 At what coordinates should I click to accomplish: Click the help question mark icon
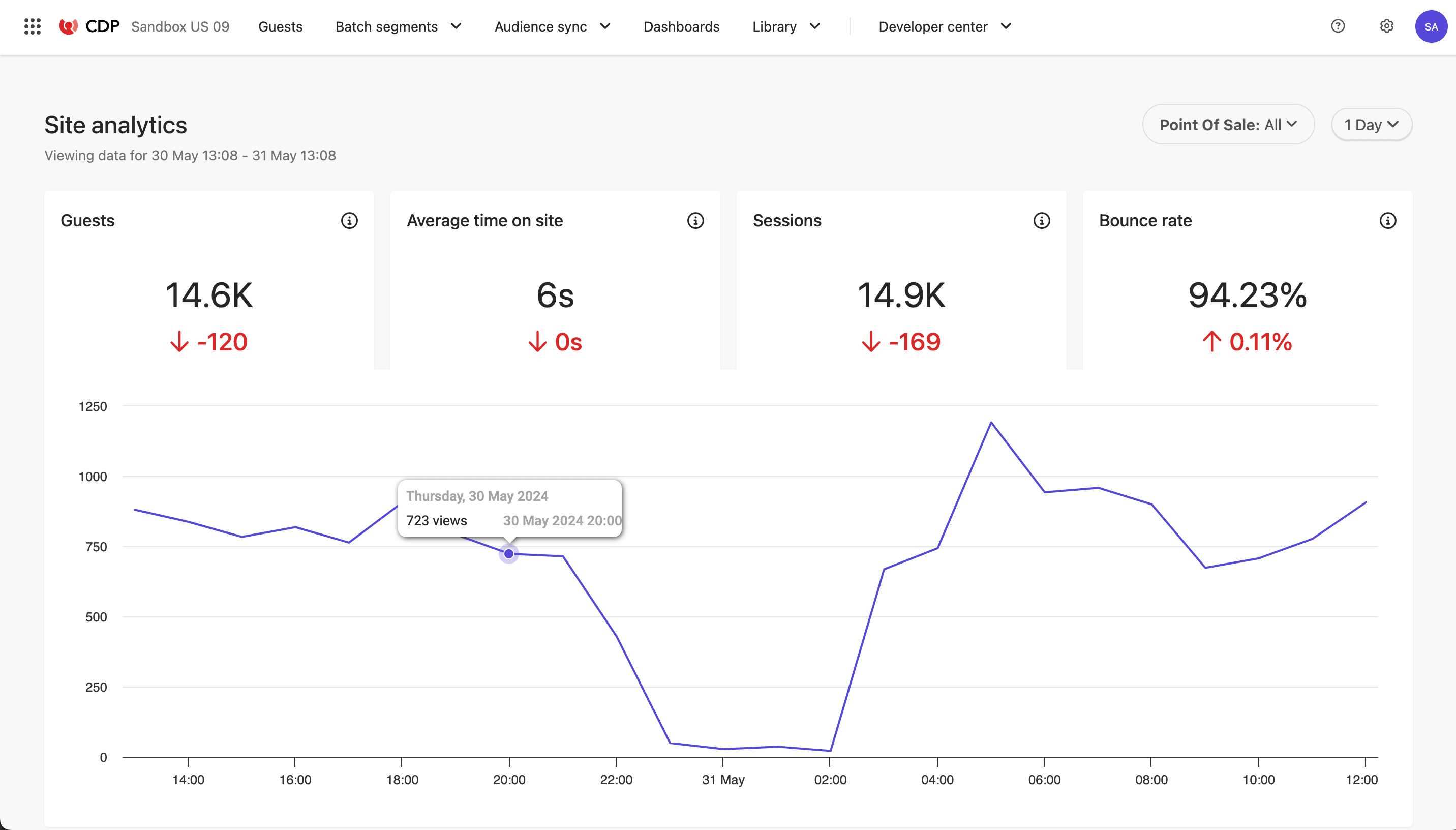pyautogui.click(x=1338, y=27)
